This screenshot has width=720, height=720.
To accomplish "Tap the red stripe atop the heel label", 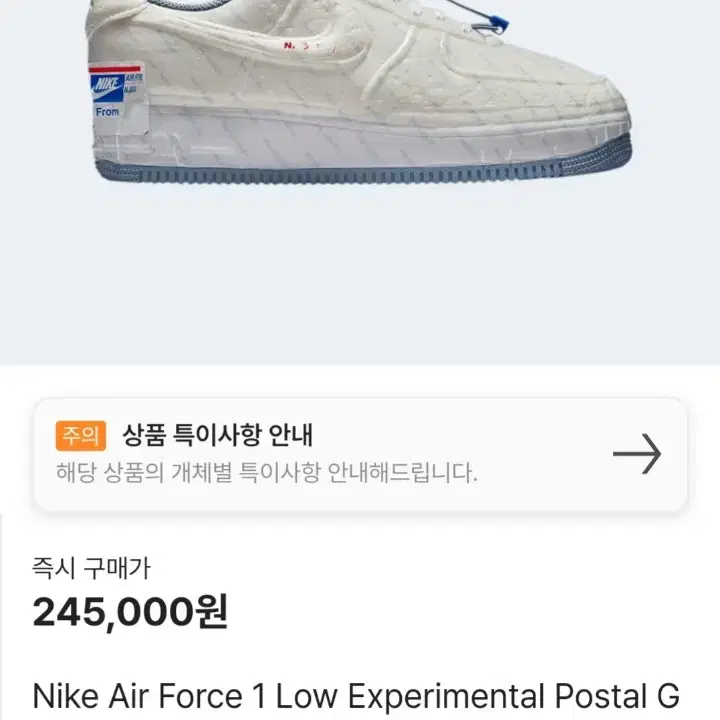I will coord(115,70).
